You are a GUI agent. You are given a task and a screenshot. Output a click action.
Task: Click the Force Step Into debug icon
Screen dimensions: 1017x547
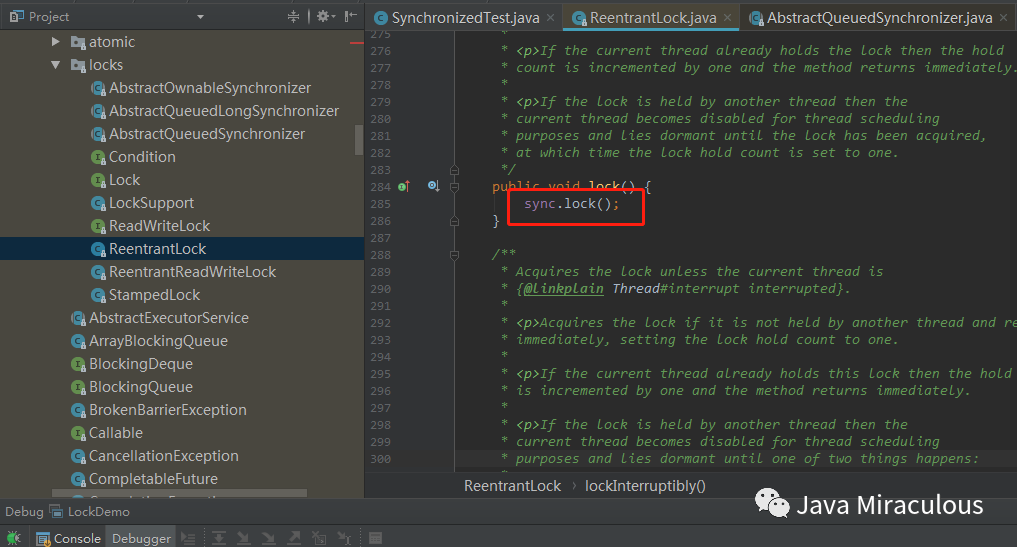click(268, 538)
